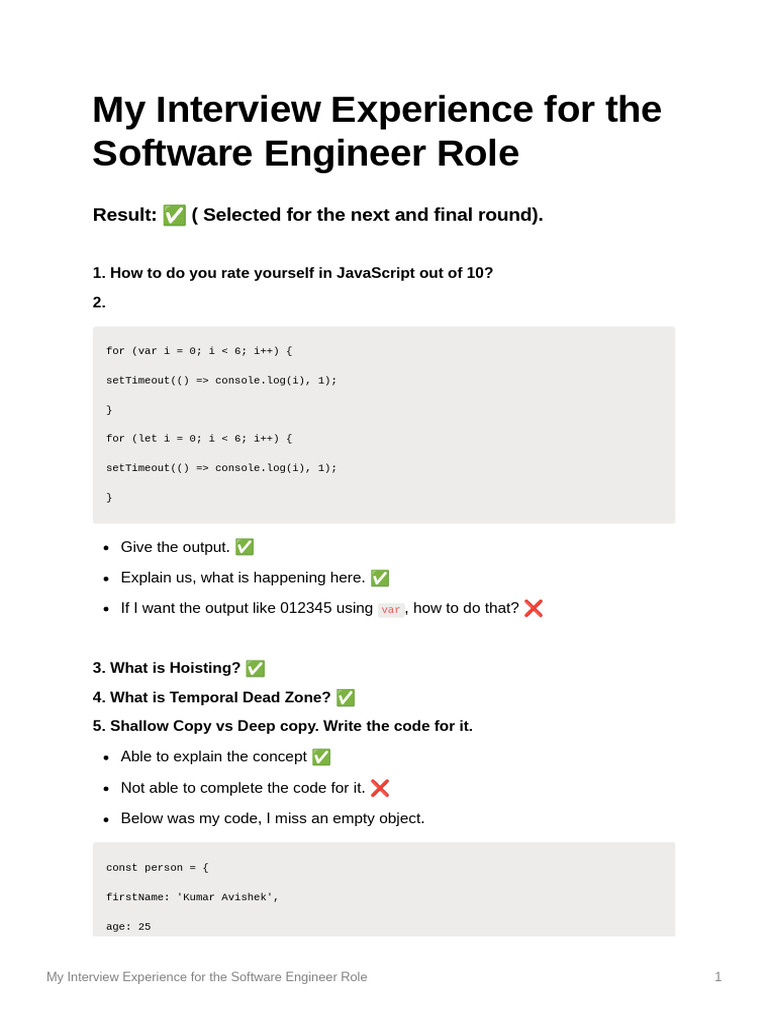Click the page number in the footer
This screenshot has height=1024, width=768.
718,977
